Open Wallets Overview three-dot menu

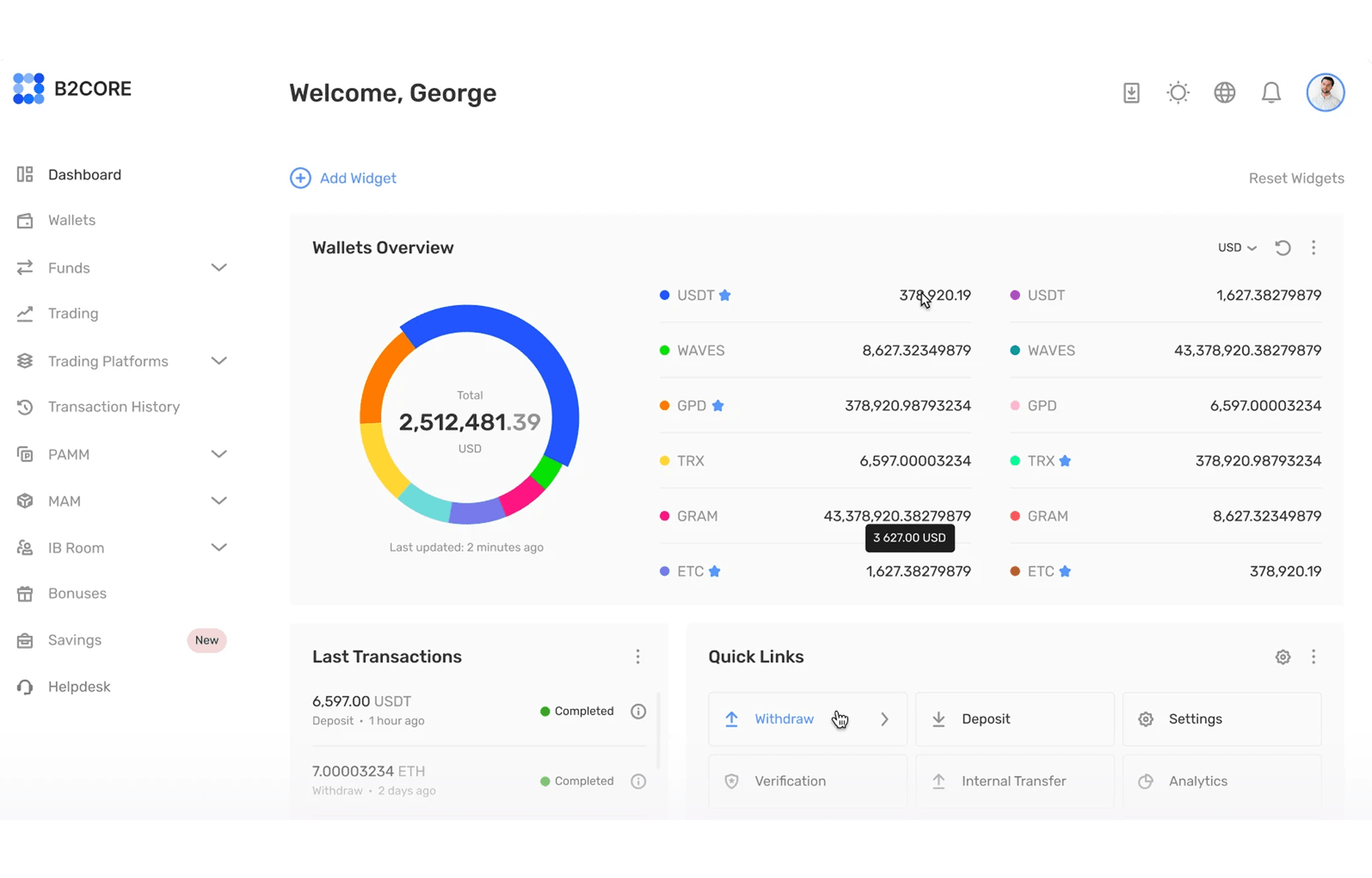(1313, 248)
